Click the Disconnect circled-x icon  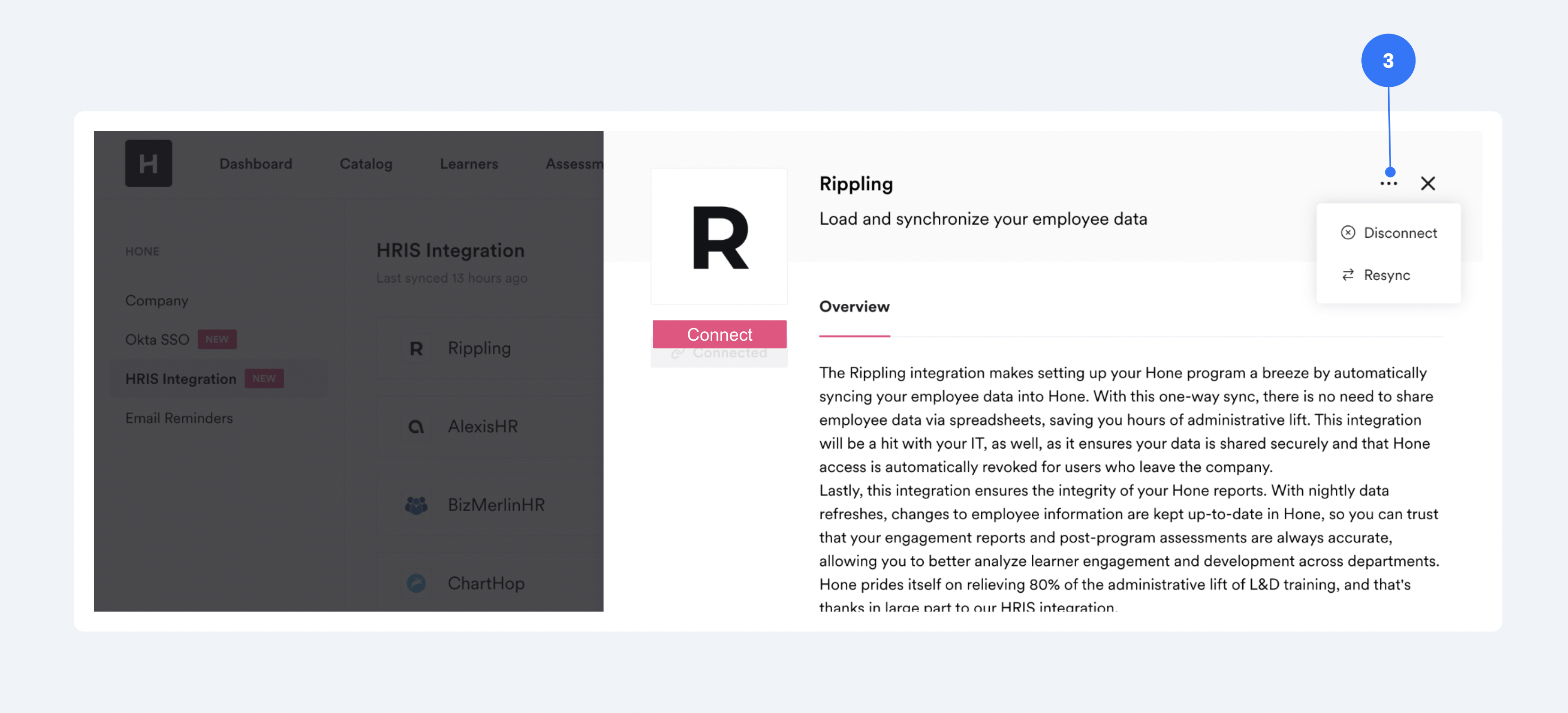tap(1348, 232)
